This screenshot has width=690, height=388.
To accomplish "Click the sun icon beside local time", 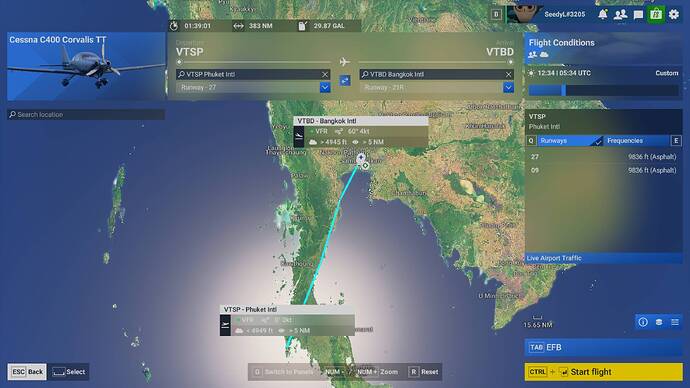I will click(531, 73).
